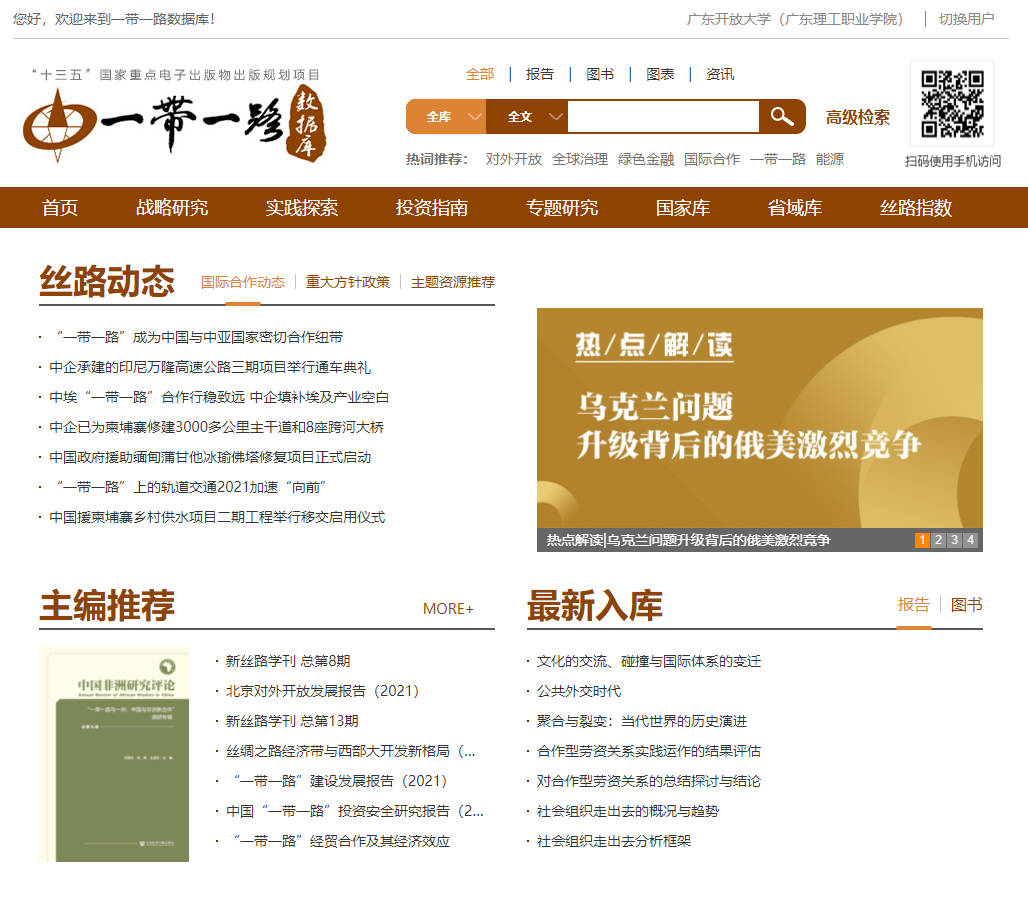Select carousel slide 4

click(971, 540)
